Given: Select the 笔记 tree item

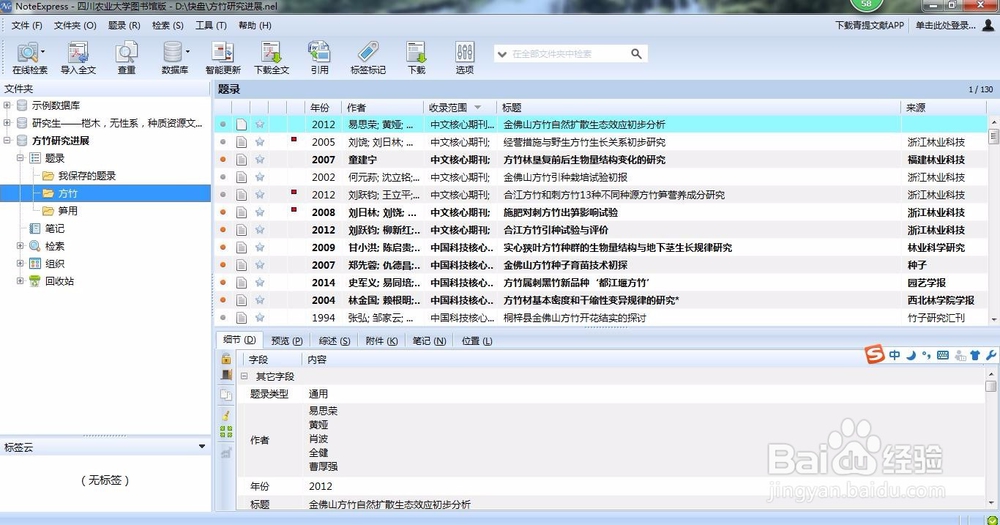Looking at the screenshot, I should 54,228.
